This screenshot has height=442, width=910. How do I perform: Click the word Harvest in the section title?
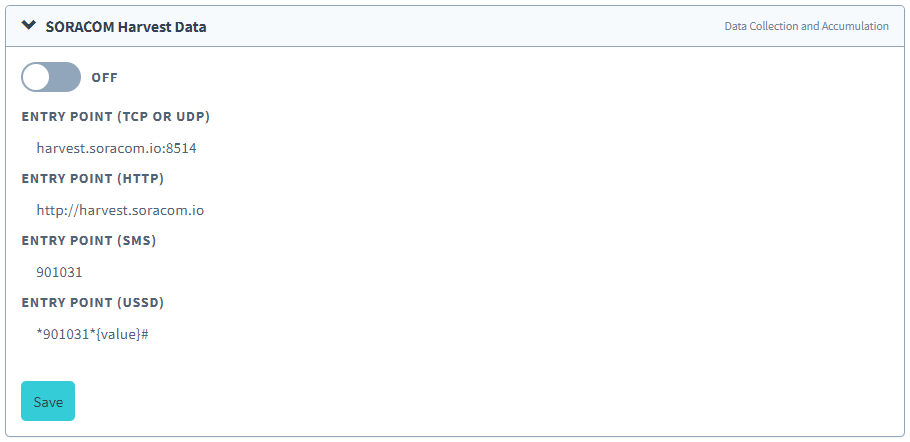click(141, 27)
